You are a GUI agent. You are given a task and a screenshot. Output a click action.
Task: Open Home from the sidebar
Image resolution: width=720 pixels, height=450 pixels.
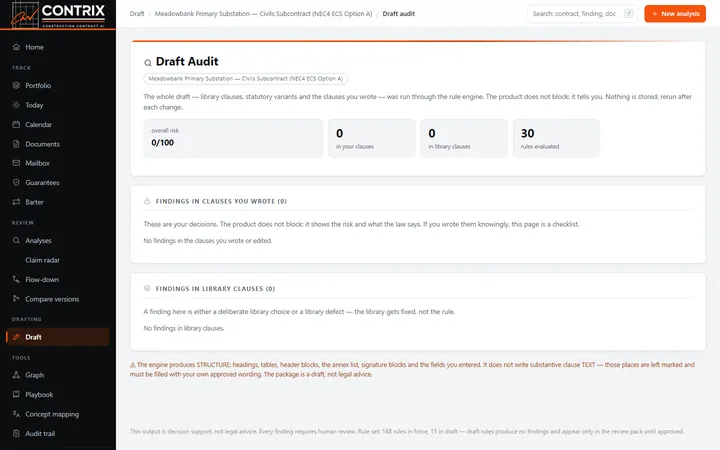58,47
